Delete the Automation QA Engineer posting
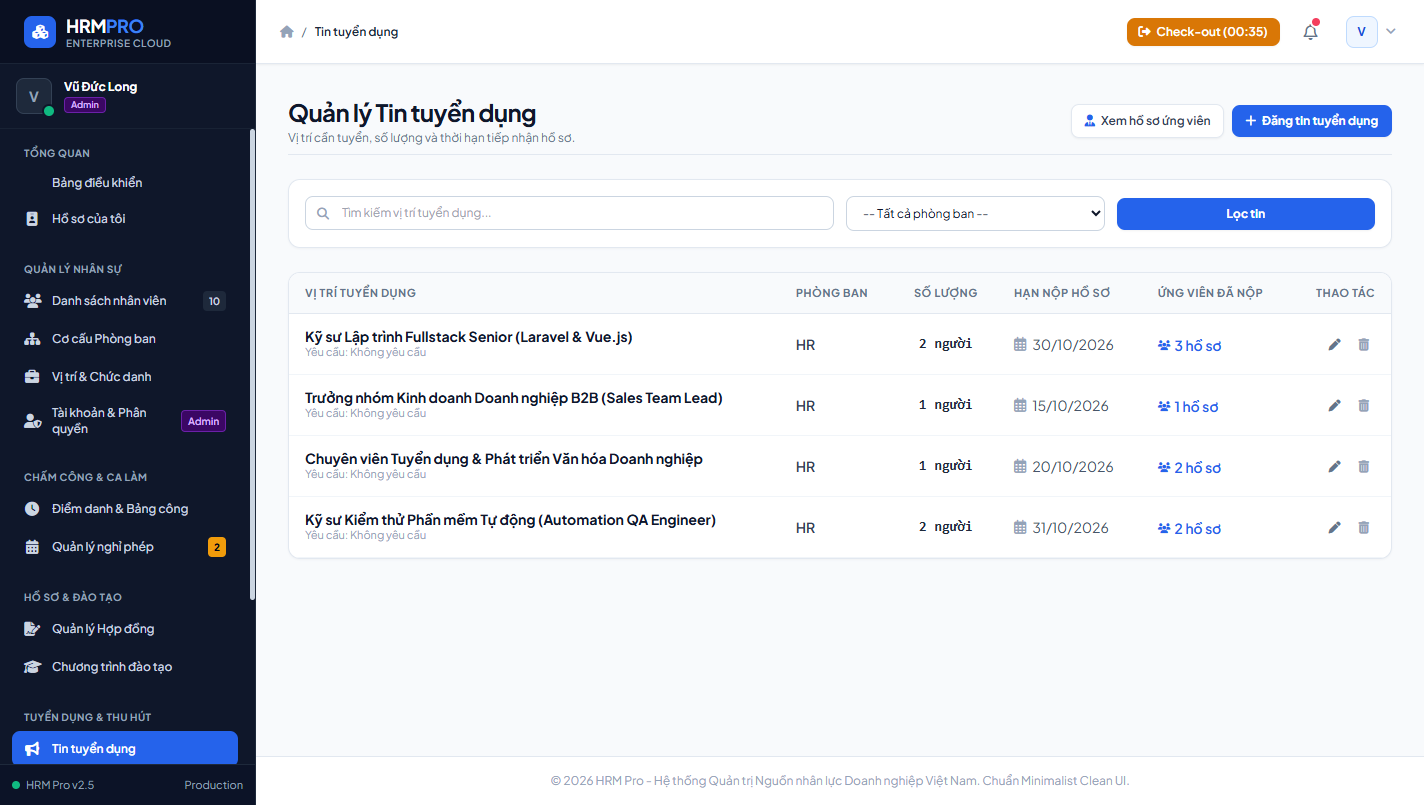The width and height of the screenshot is (1424, 805). tap(1364, 527)
